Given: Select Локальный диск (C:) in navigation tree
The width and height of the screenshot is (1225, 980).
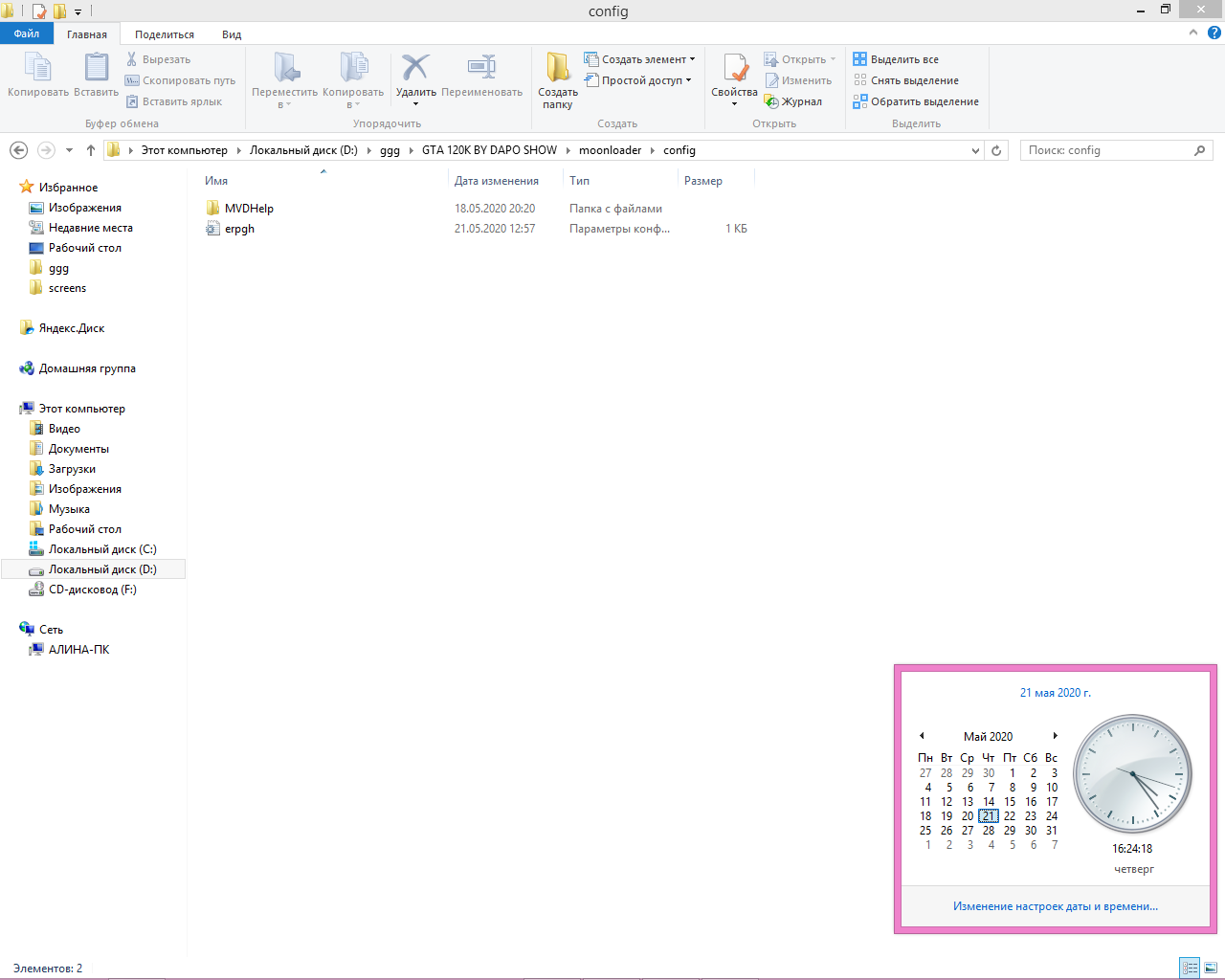Looking at the screenshot, I should [102, 549].
